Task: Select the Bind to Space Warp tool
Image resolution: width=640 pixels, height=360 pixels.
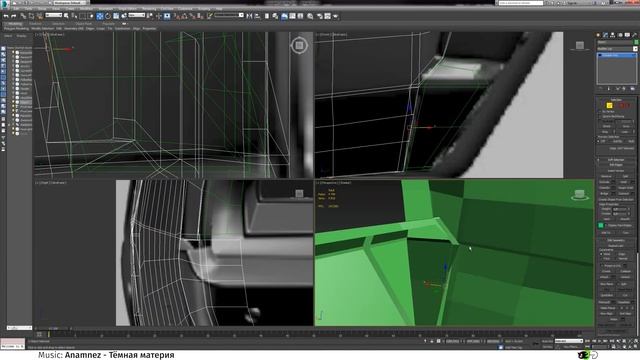Action: [x=40, y=16]
